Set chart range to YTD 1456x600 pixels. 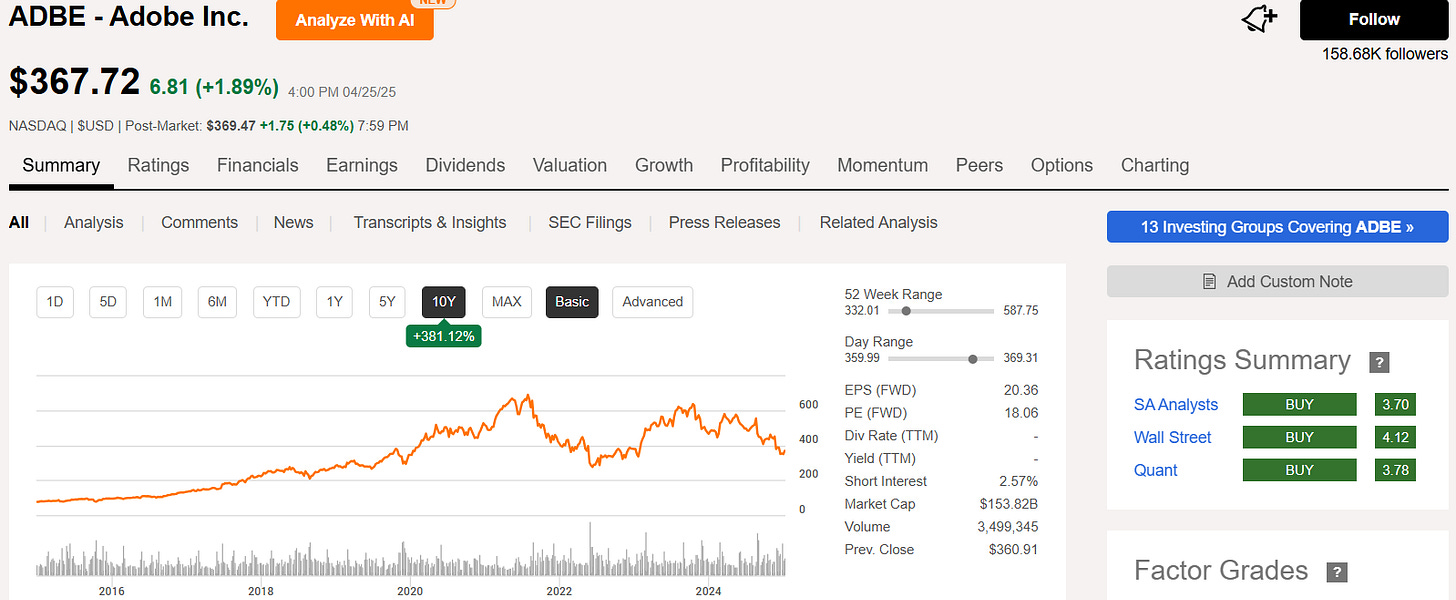point(276,301)
